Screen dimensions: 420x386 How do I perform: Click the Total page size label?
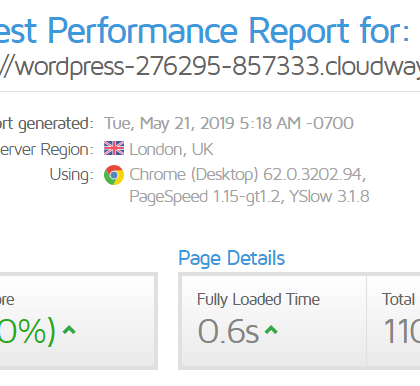[398, 299]
